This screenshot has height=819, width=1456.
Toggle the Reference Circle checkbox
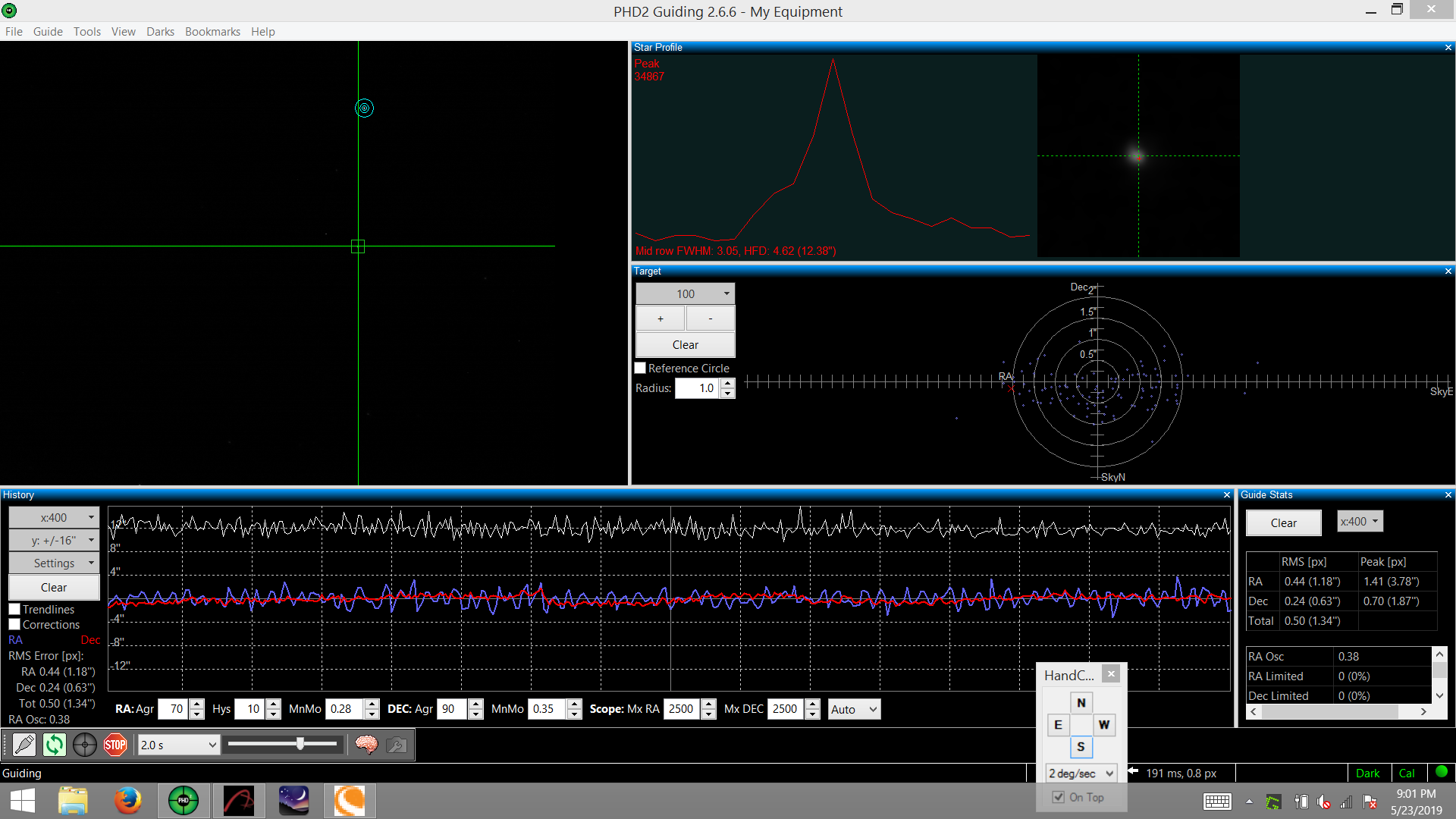pos(640,368)
